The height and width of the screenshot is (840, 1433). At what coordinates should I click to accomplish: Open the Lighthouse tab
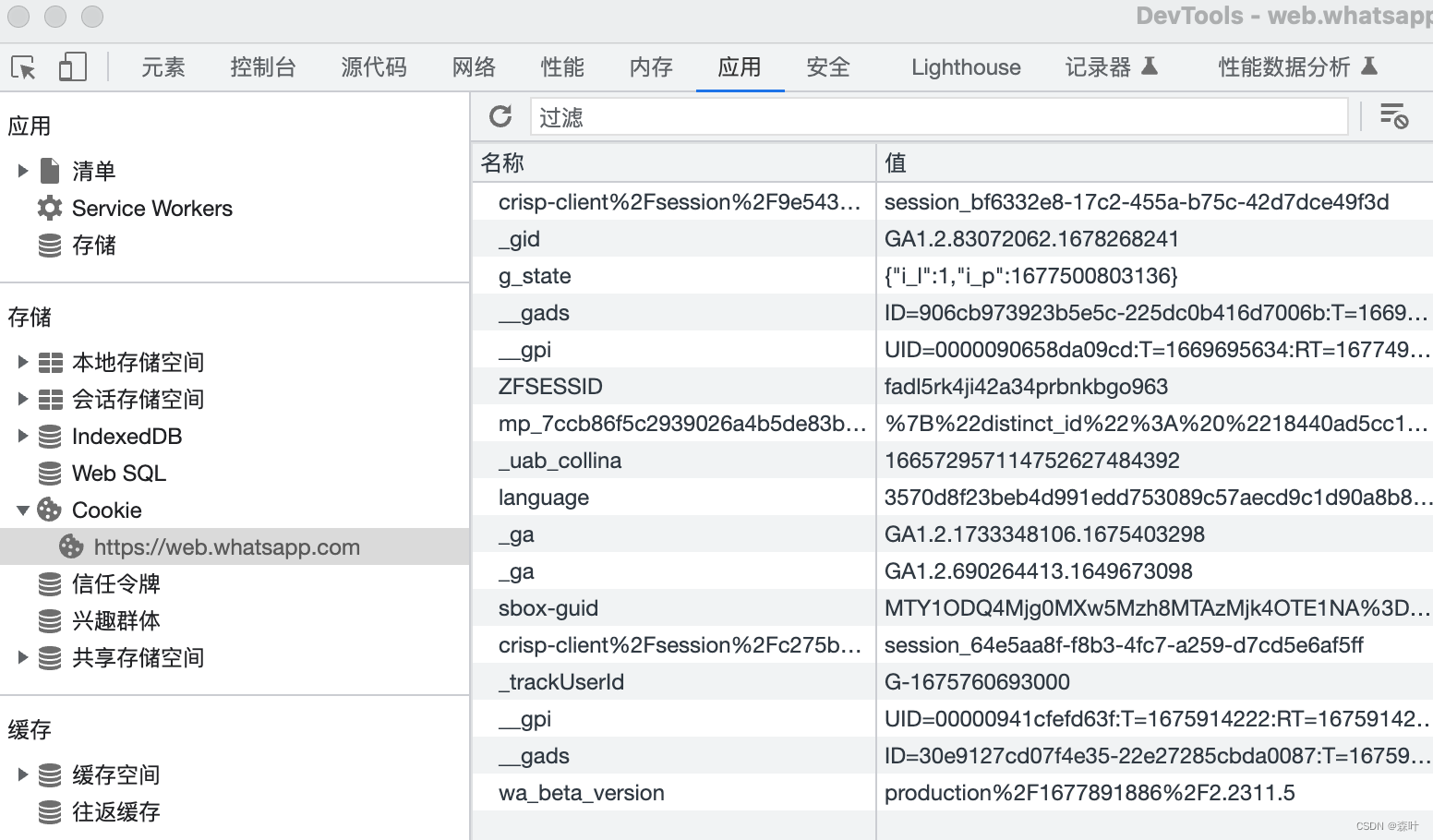[966, 67]
